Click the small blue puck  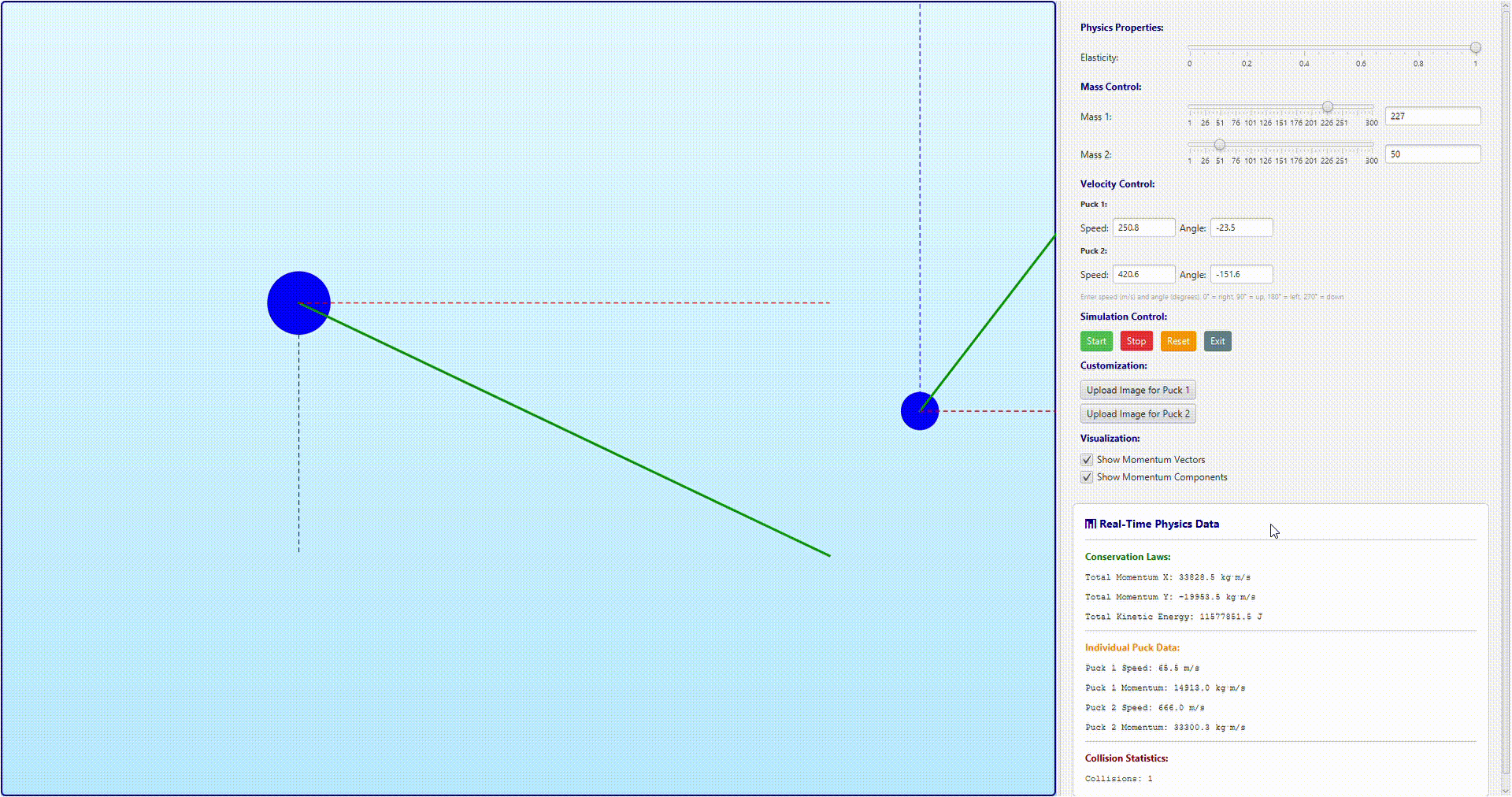click(x=920, y=411)
